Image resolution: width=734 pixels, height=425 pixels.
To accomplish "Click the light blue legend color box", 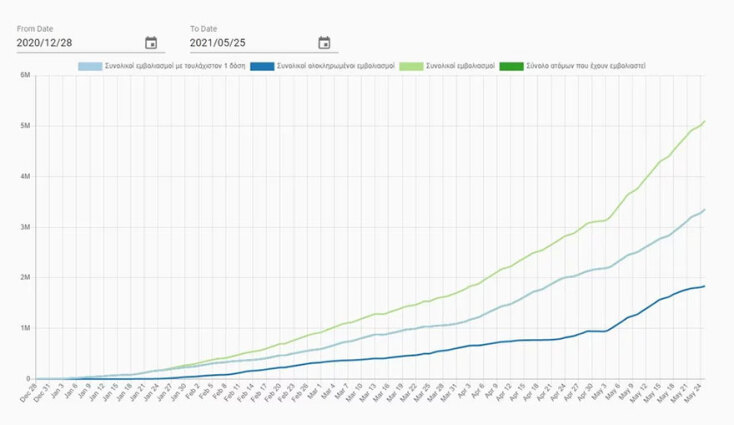I will pyautogui.click(x=90, y=66).
